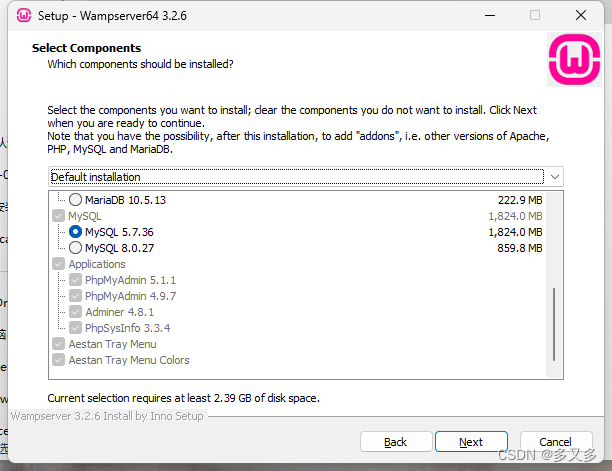Close the Setup window

pos(581,16)
